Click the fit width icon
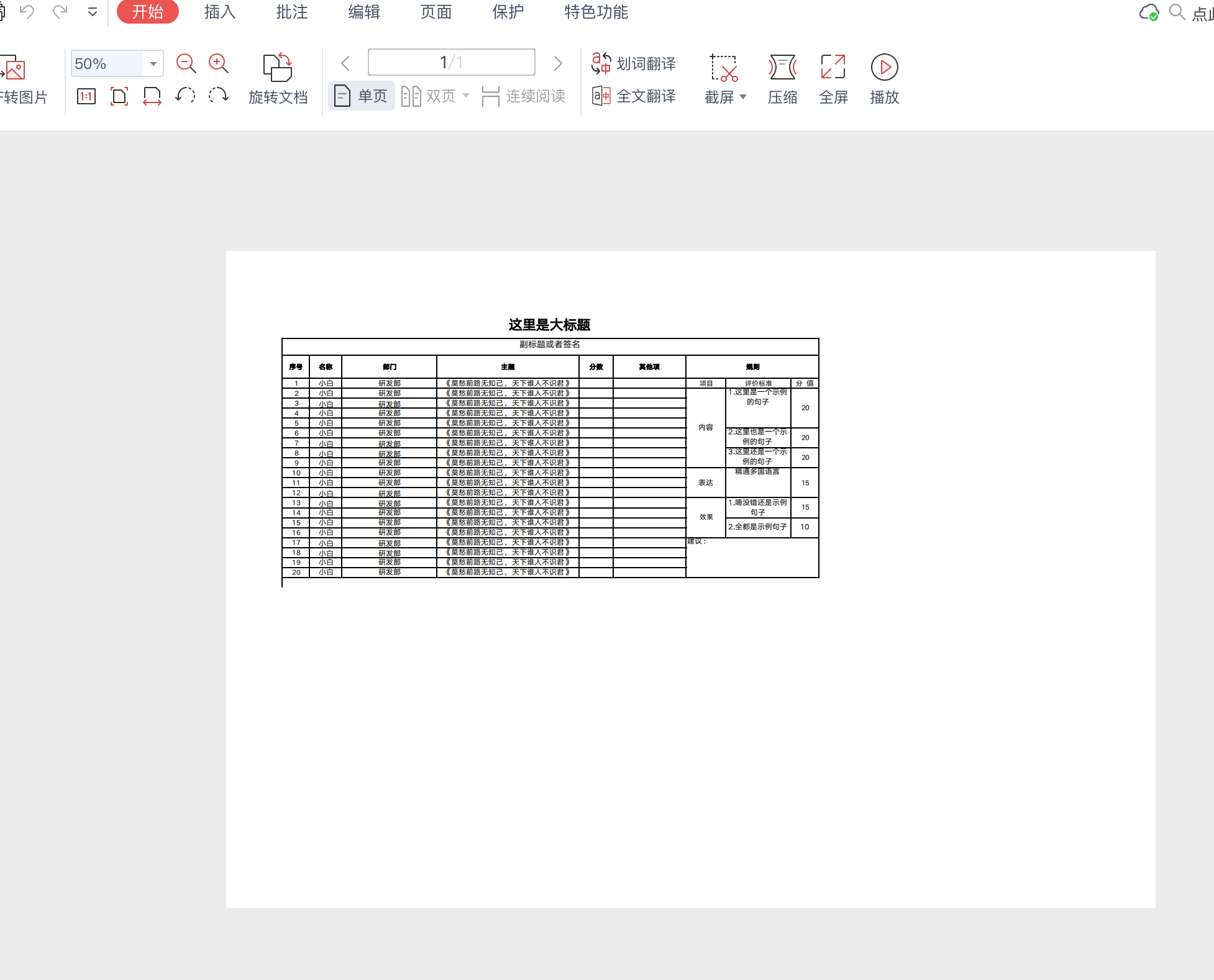 [x=152, y=96]
